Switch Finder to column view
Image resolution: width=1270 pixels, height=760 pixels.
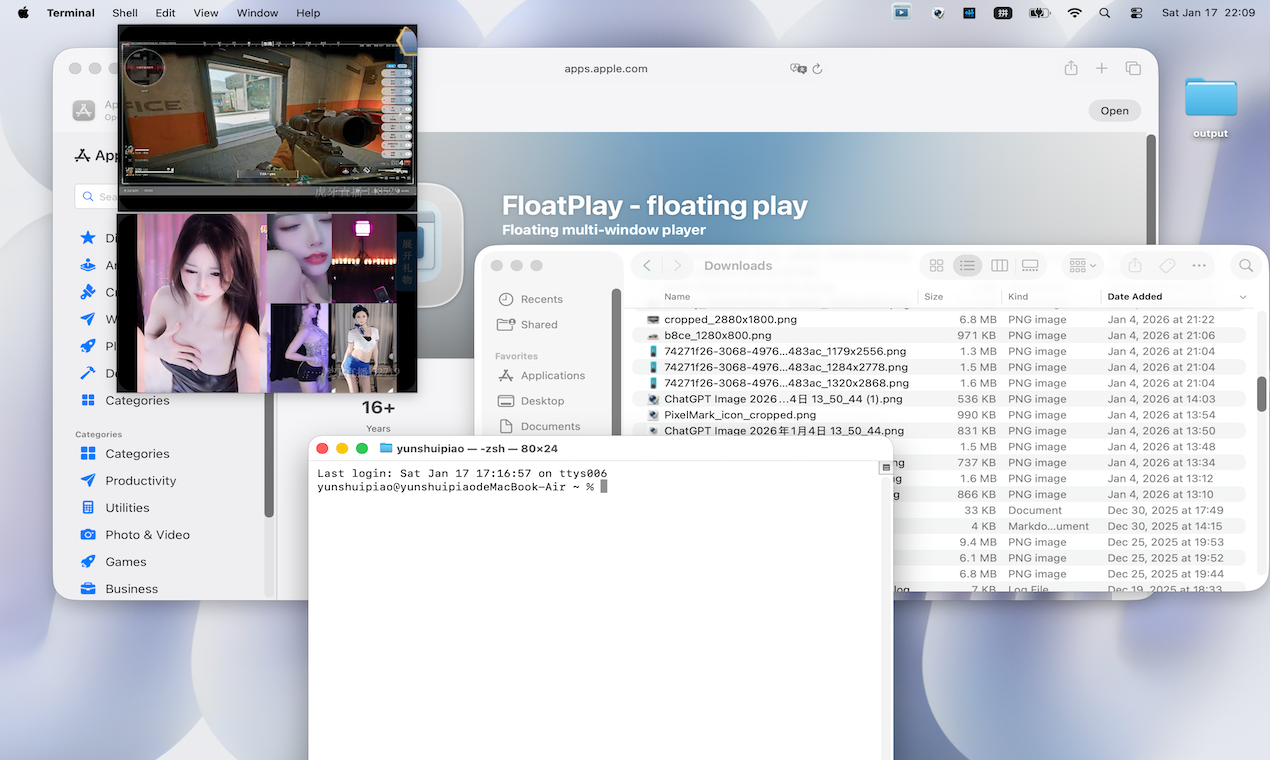999,265
